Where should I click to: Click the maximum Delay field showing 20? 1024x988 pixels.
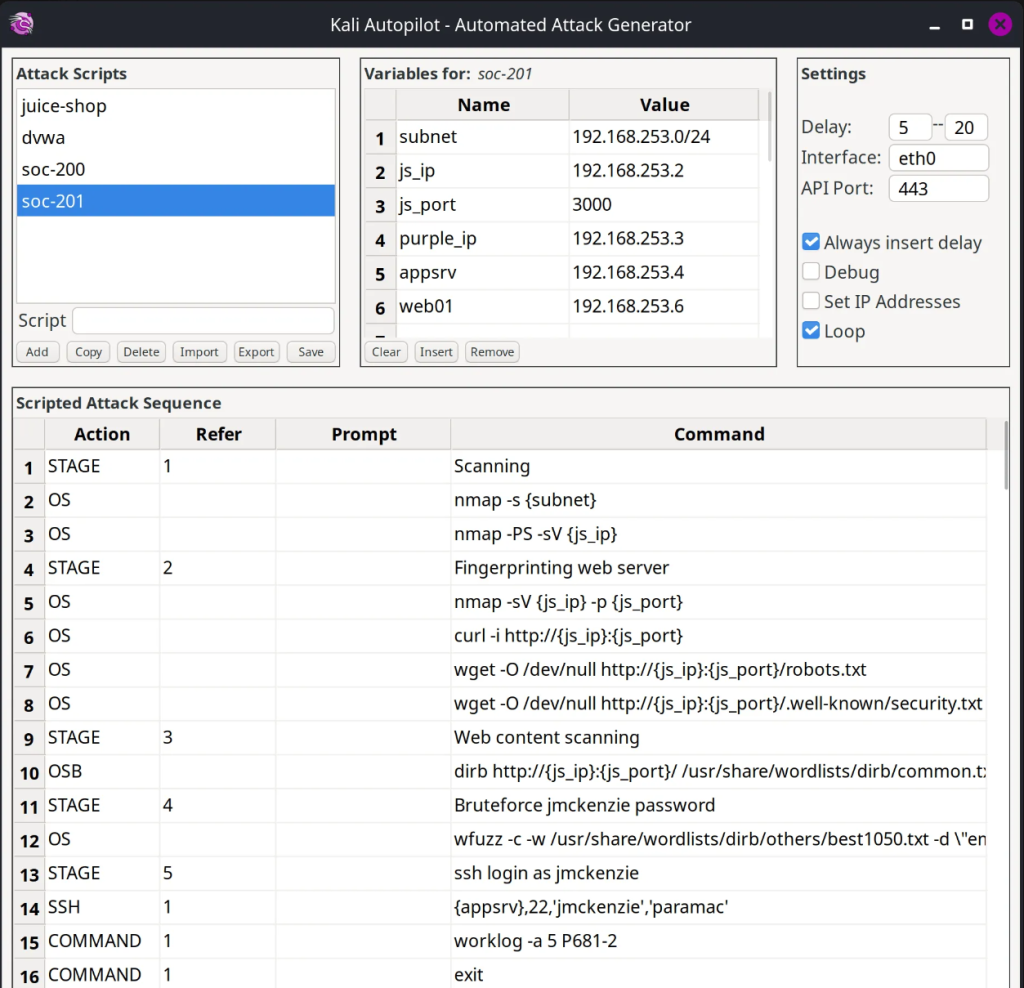tap(966, 127)
